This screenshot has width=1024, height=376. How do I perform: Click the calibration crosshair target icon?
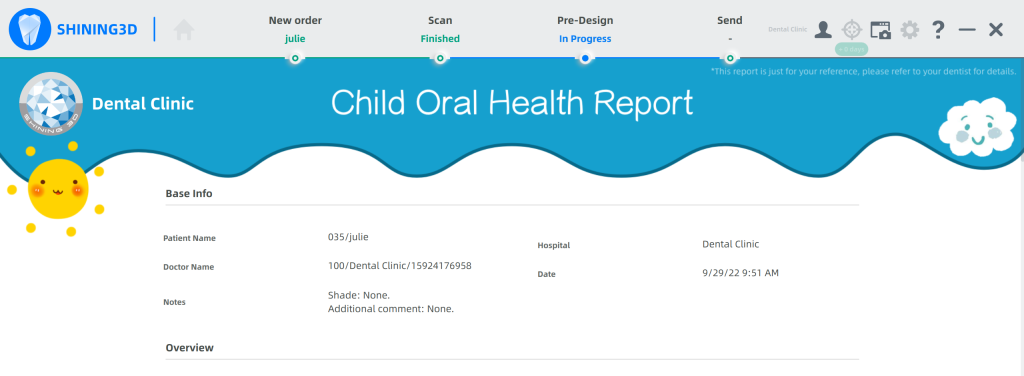(852, 29)
